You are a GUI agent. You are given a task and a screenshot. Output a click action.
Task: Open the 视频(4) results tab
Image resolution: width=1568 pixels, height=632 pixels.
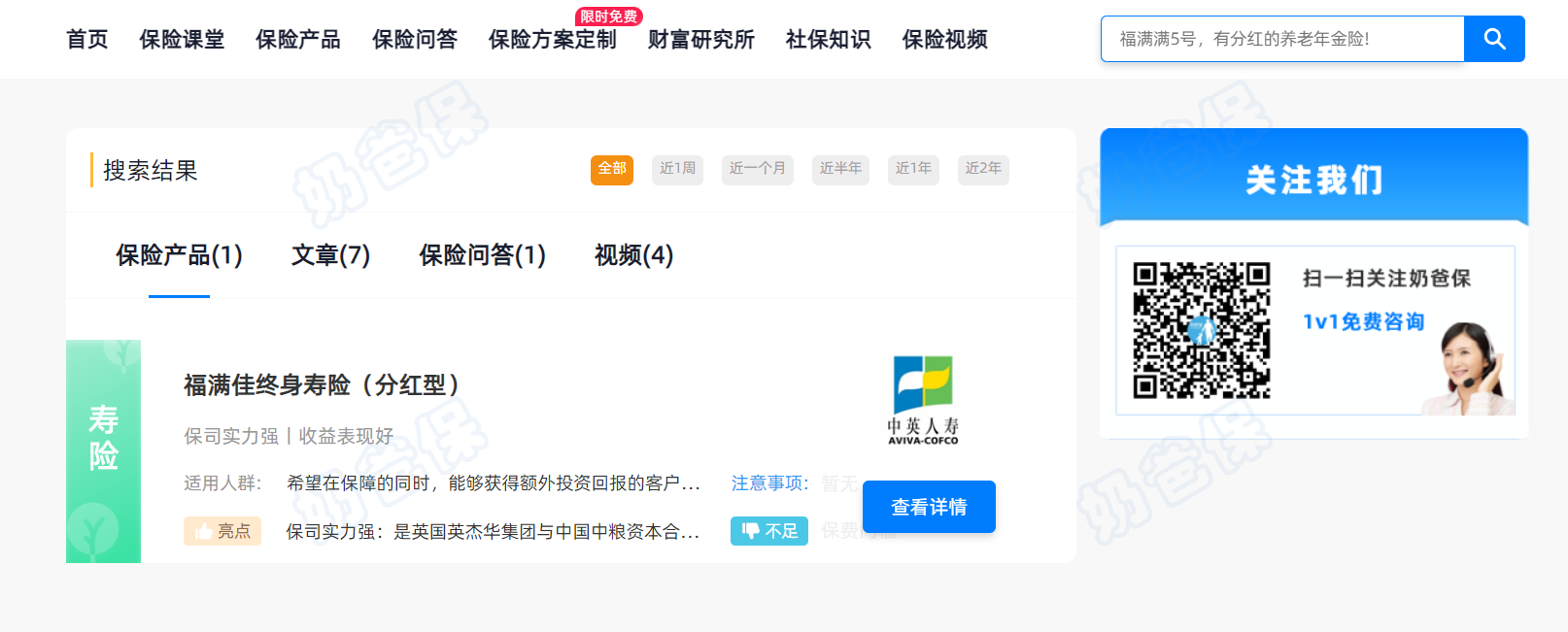(x=633, y=255)
